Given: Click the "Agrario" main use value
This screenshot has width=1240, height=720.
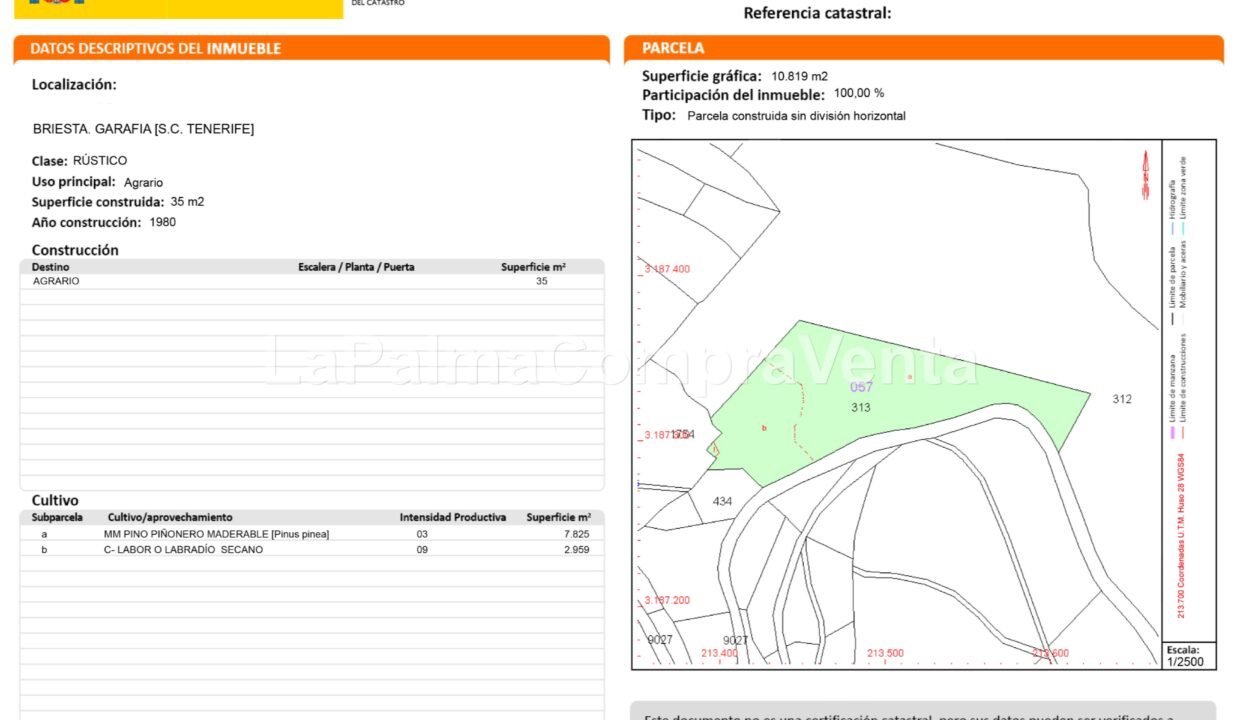Looking at the screenshot, I should 143,182.
